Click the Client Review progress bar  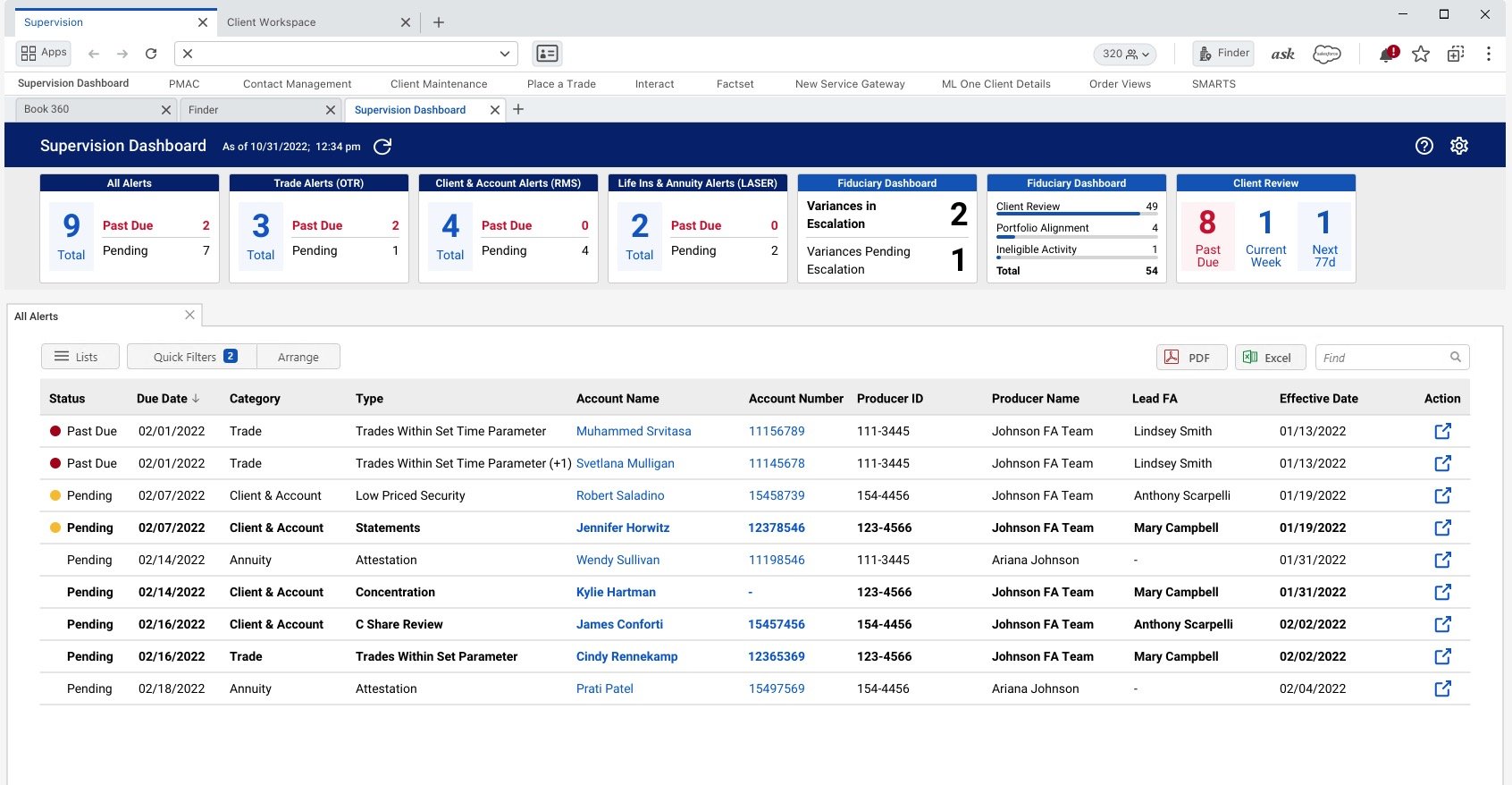(x=1077, y=215)
